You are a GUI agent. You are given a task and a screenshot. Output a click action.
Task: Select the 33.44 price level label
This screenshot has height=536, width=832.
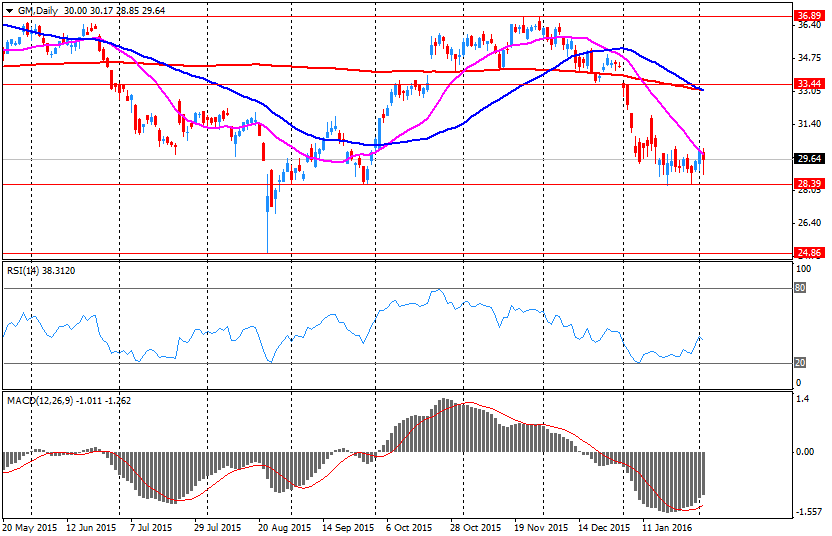[809, 83]
